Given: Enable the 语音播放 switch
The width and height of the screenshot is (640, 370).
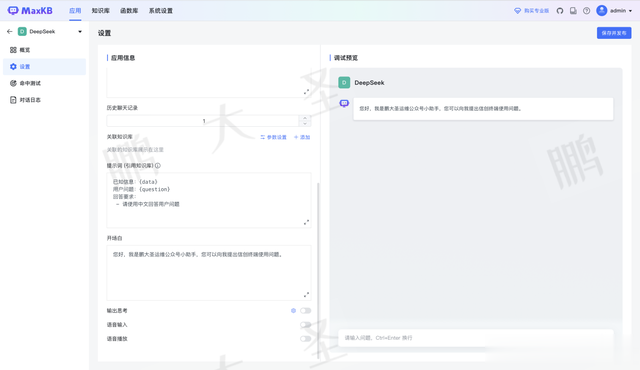Looking at the screenshot, I should tap(305, 339).
